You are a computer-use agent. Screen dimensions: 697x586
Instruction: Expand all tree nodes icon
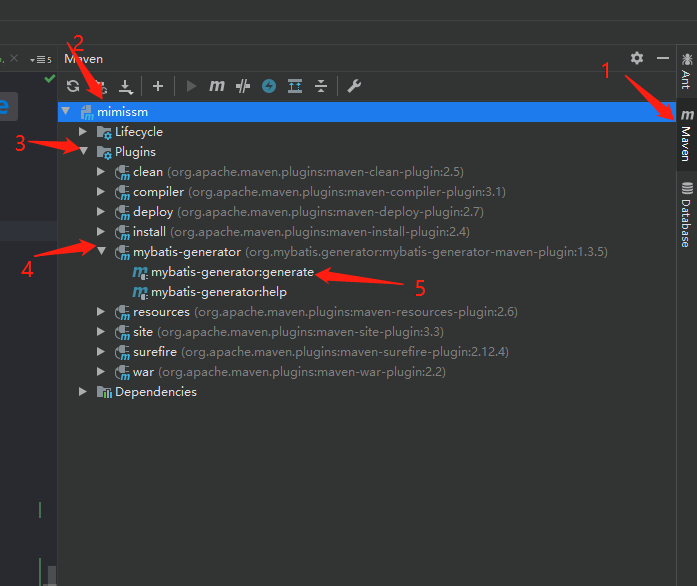point(295,86)
